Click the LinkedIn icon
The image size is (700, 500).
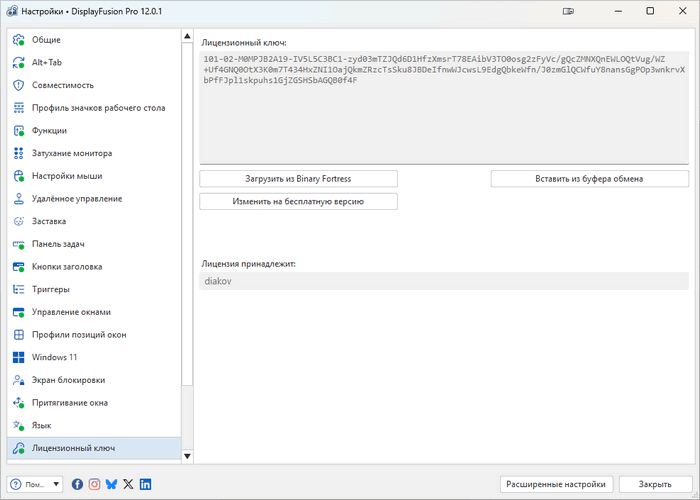tap(145, 484)
